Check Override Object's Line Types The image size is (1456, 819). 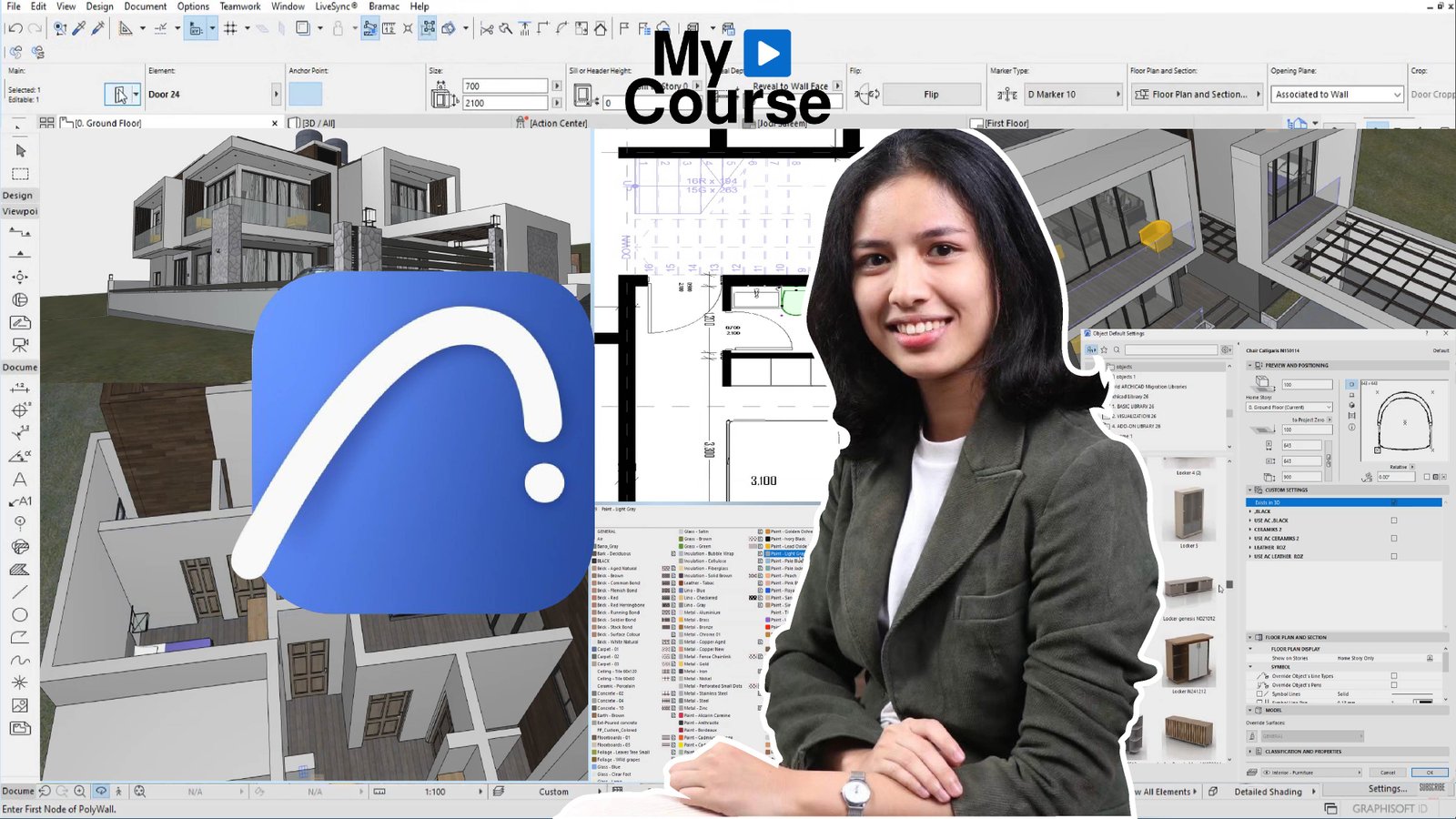1393,676
